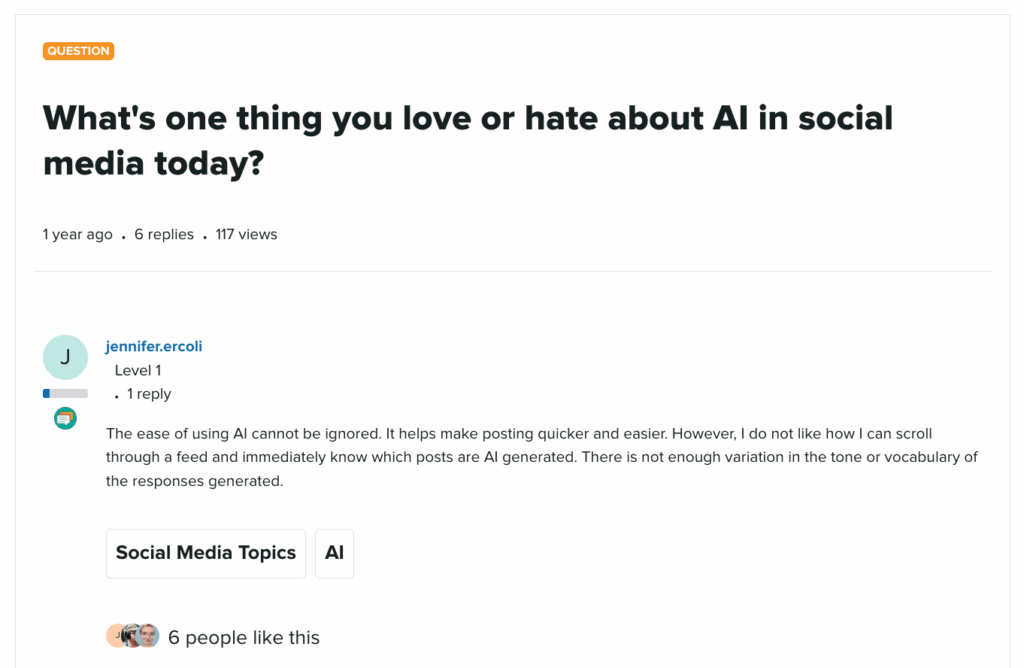Select the Social Media Topics tag
Viewport: 1024px width, 668px height.
tap(205, 553)
